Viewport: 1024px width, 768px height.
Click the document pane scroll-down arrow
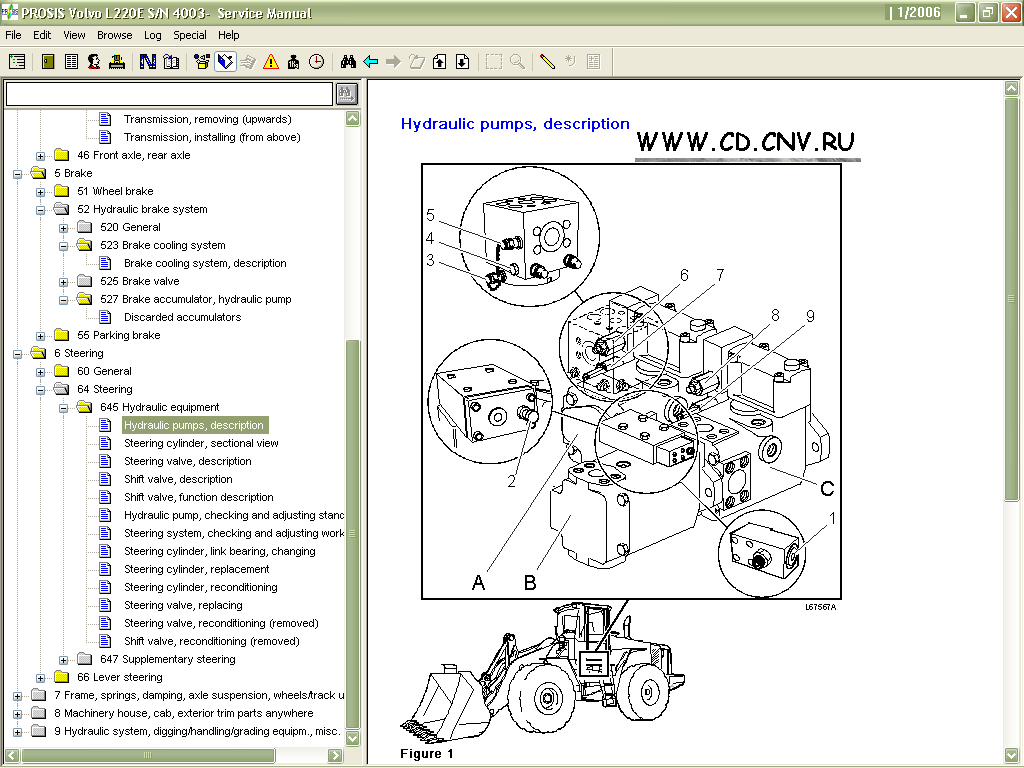coord(1012,756)
